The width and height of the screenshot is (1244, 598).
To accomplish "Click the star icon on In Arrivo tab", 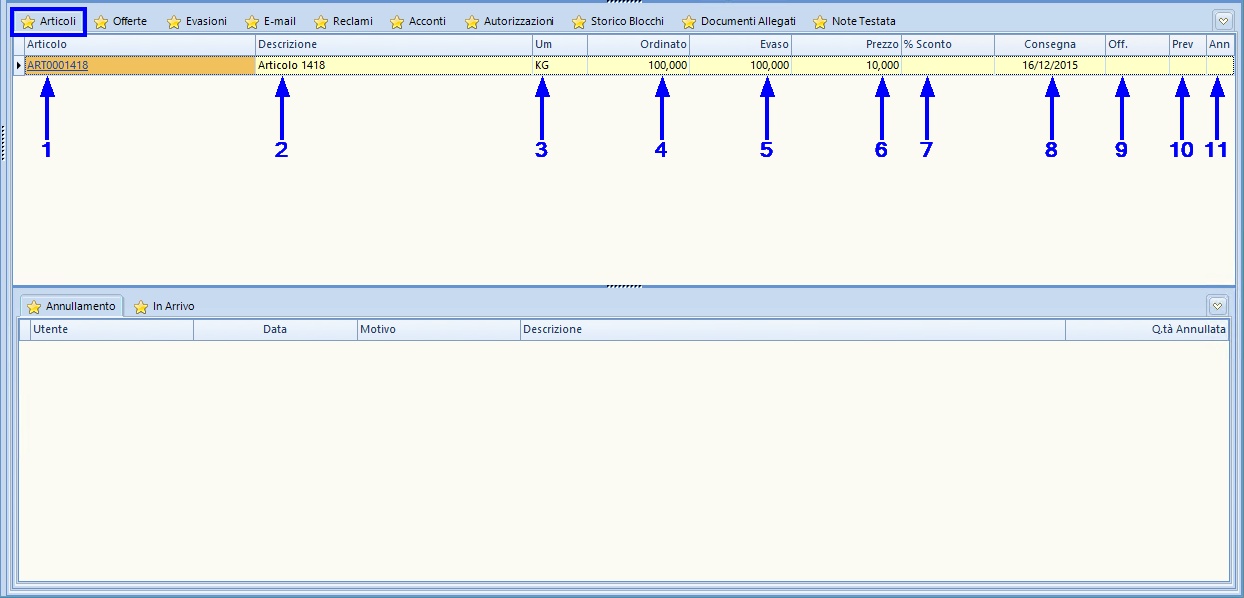I will pyautogui.click(x=141, y=307).
